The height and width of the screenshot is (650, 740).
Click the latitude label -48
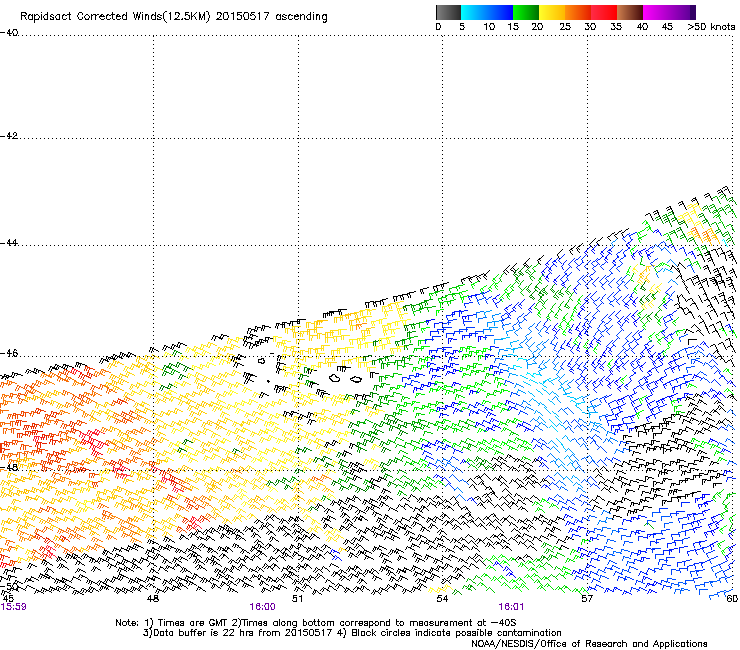(9, 467)
